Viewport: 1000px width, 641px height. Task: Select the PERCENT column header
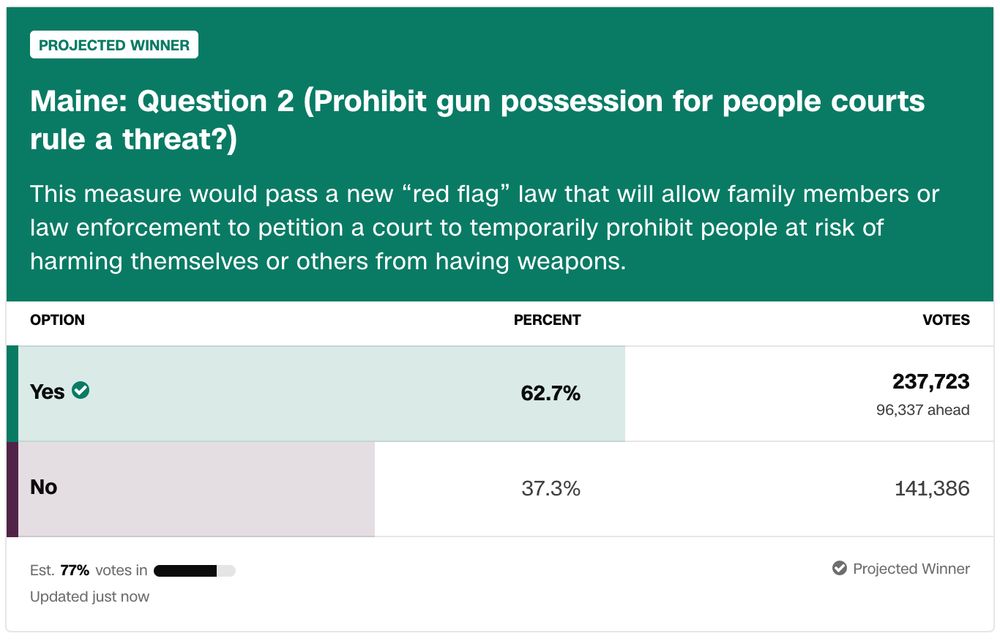click(546, 320)
